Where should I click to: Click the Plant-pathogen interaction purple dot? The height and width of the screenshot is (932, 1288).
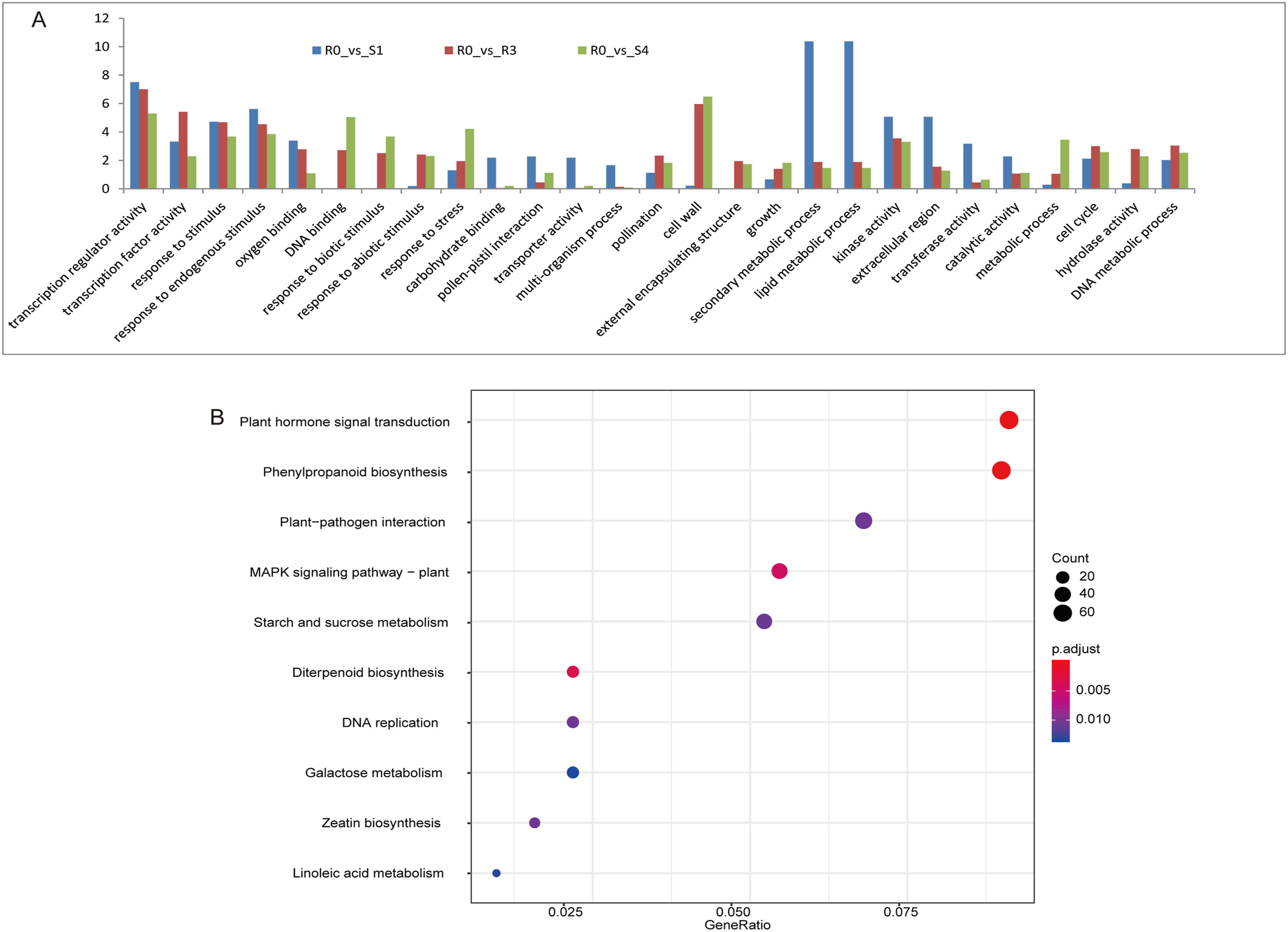[x=863, y=520]
